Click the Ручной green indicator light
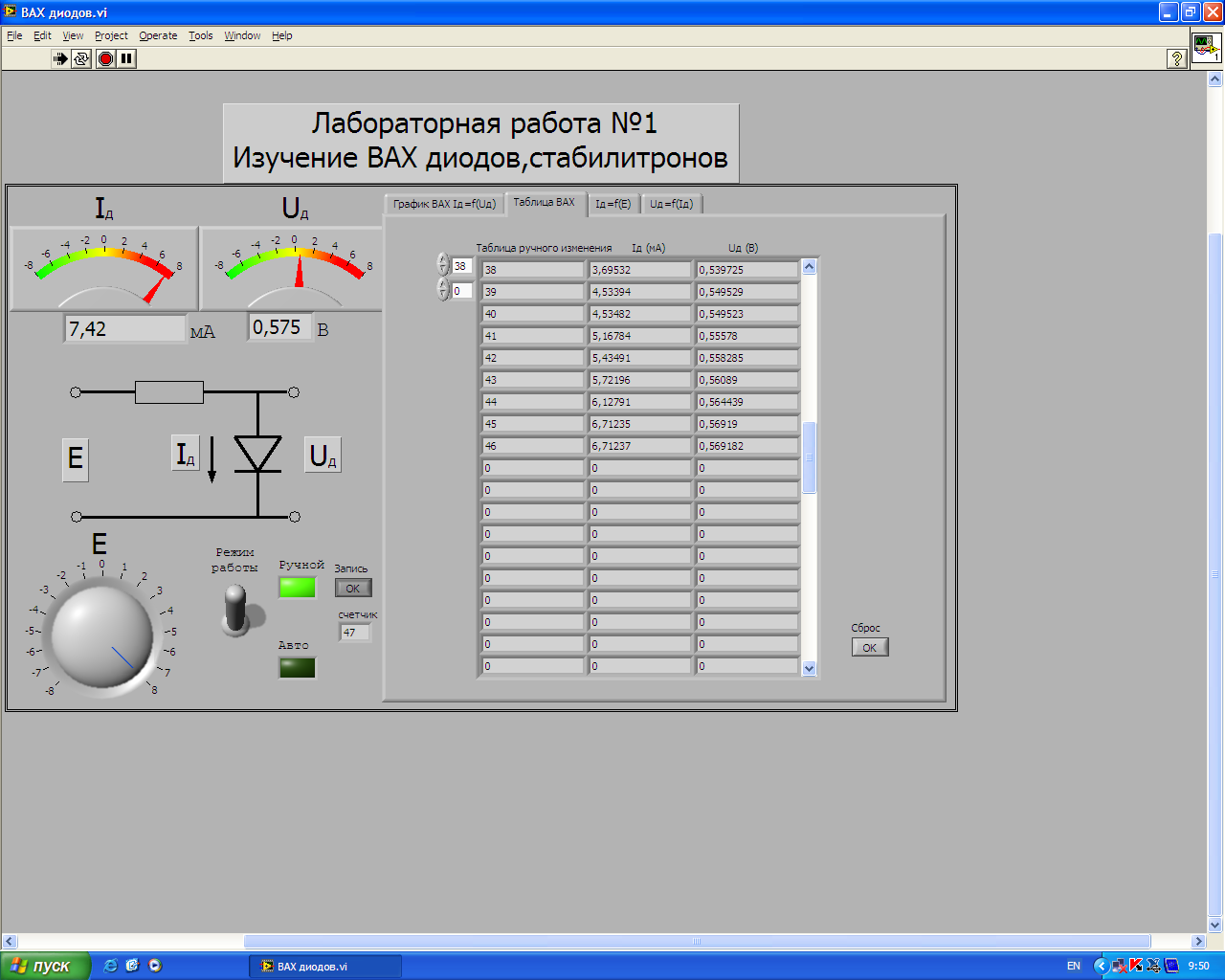1225x980 pixels. click(297, 588)
